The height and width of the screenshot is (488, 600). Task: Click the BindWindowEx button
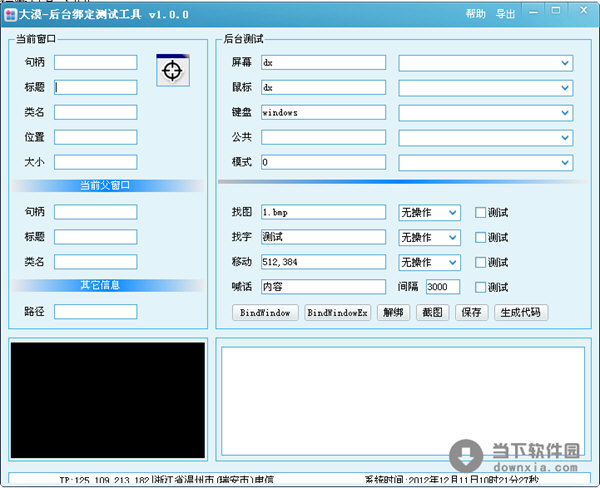pos(338,313)
